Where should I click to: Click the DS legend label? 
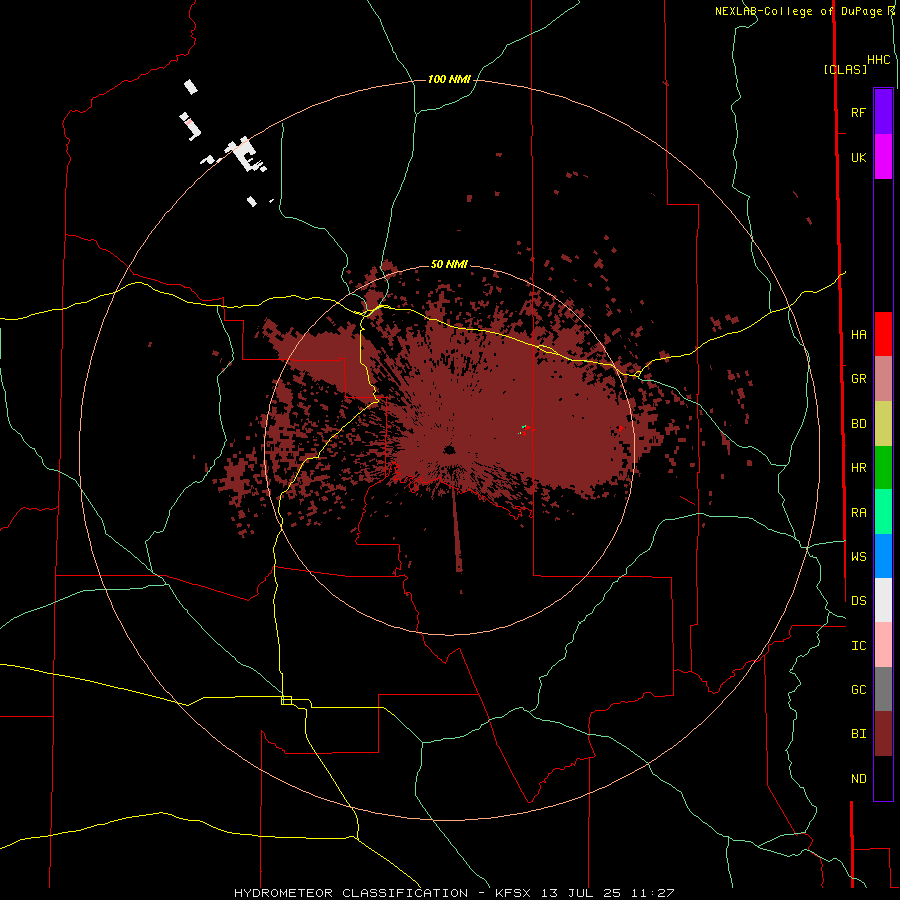tap(858, 601)
